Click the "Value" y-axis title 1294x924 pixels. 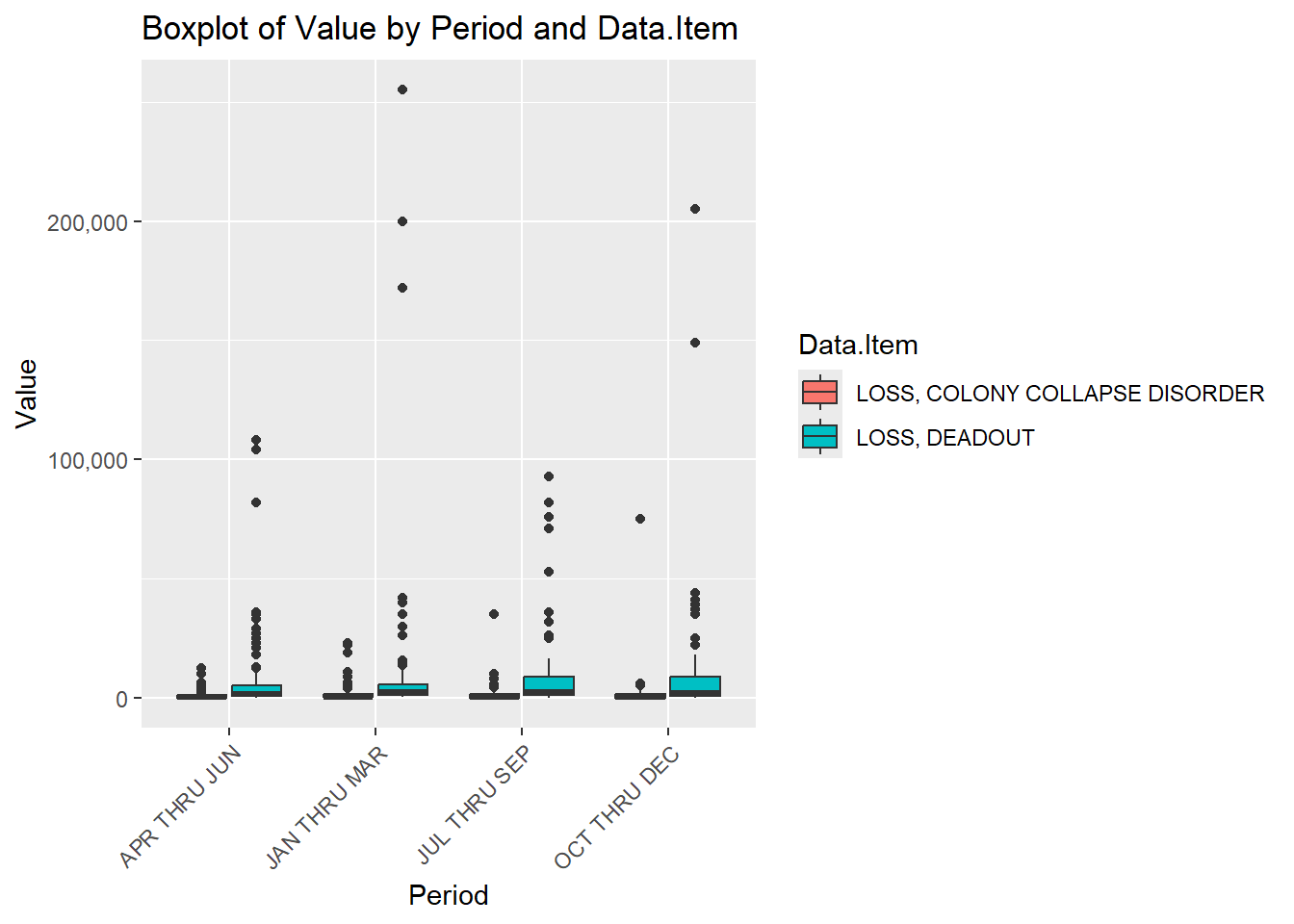[x=26, y=393]
